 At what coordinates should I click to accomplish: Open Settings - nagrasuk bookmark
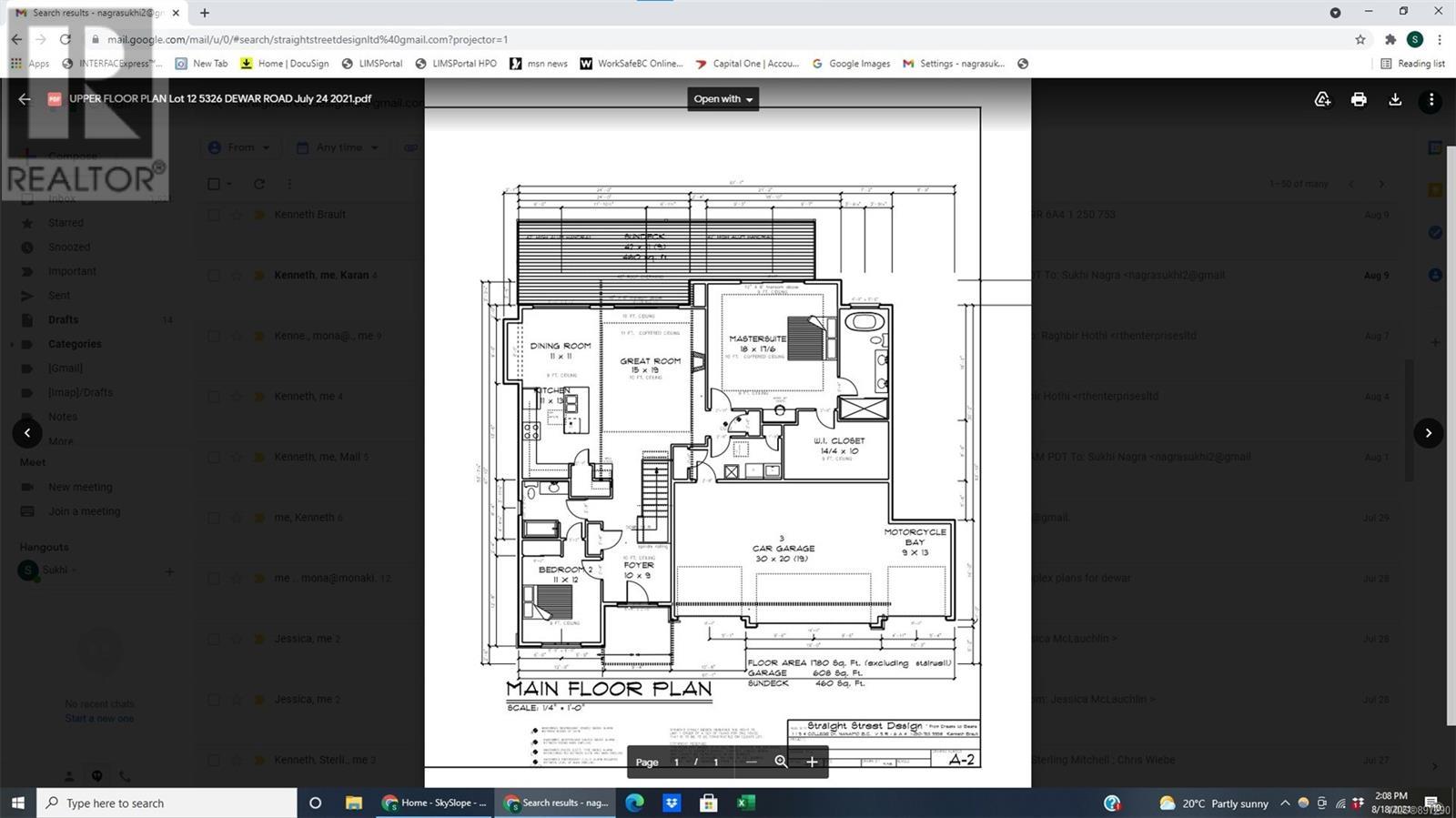click(954, 64)
